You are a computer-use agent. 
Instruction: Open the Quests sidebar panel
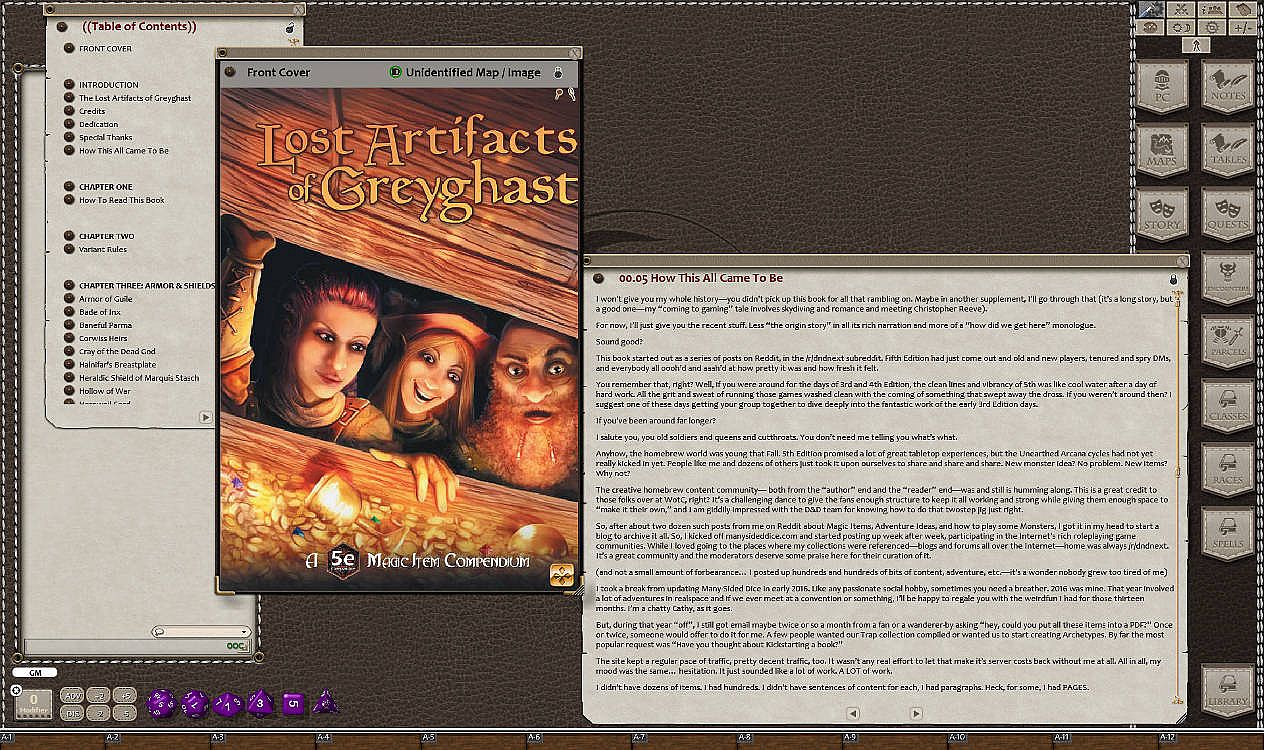pos(1227,215)
